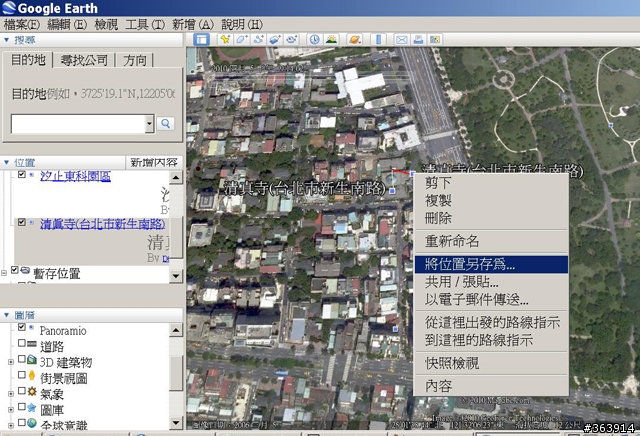Click the 3D 建築物 building icon
This screenshot has height=436, width=640.
pos(32,360)
